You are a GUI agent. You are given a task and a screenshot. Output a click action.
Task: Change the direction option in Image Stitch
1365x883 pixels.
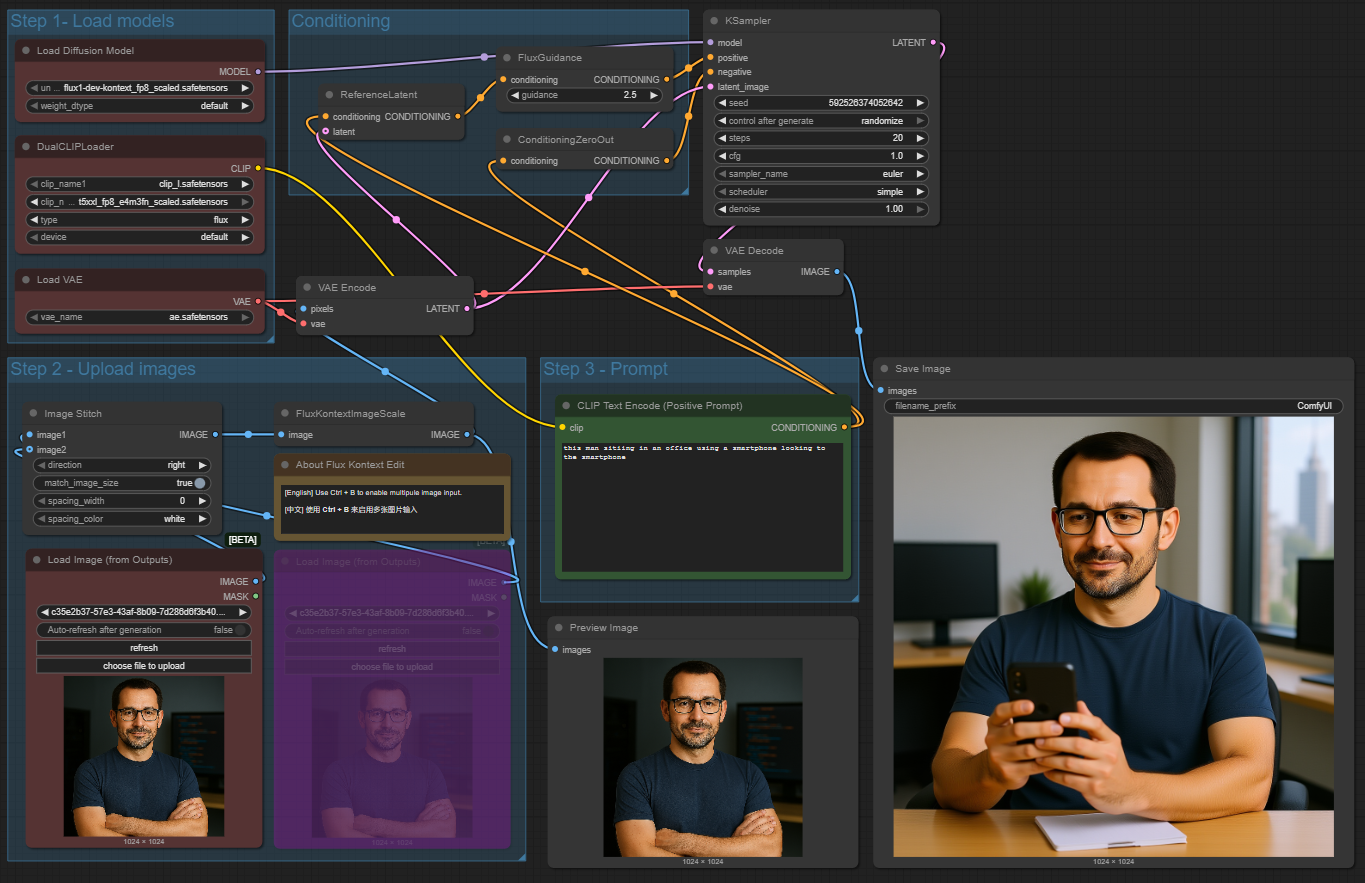tap(122, 465)
